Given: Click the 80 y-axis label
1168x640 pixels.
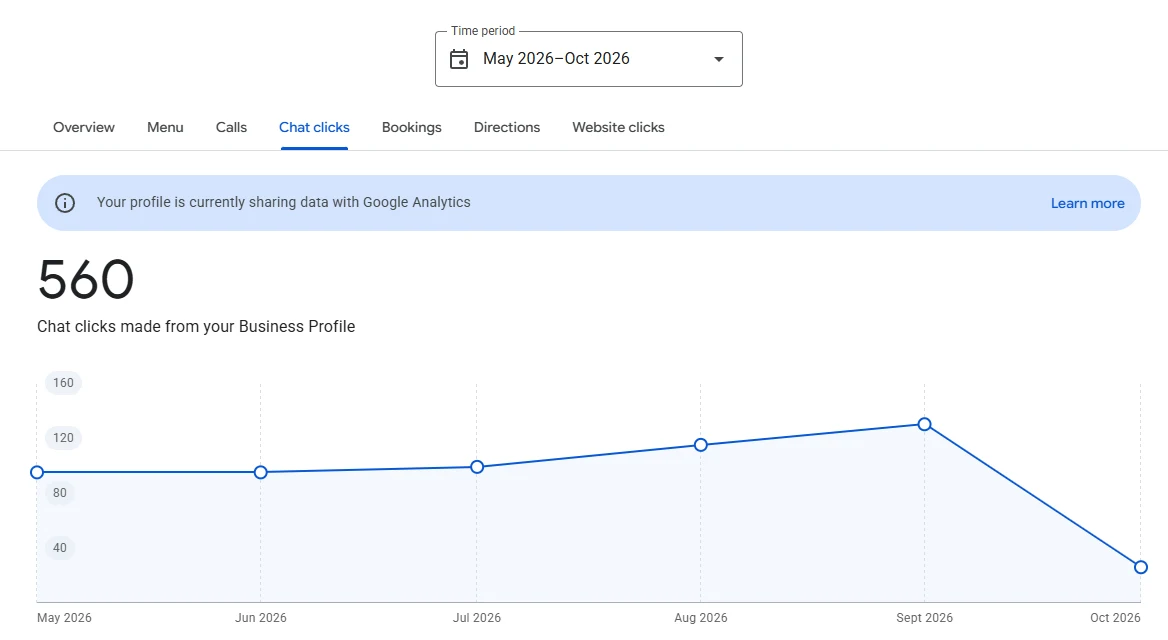Looking at the screenshot, I should click(x=60, y=493).
